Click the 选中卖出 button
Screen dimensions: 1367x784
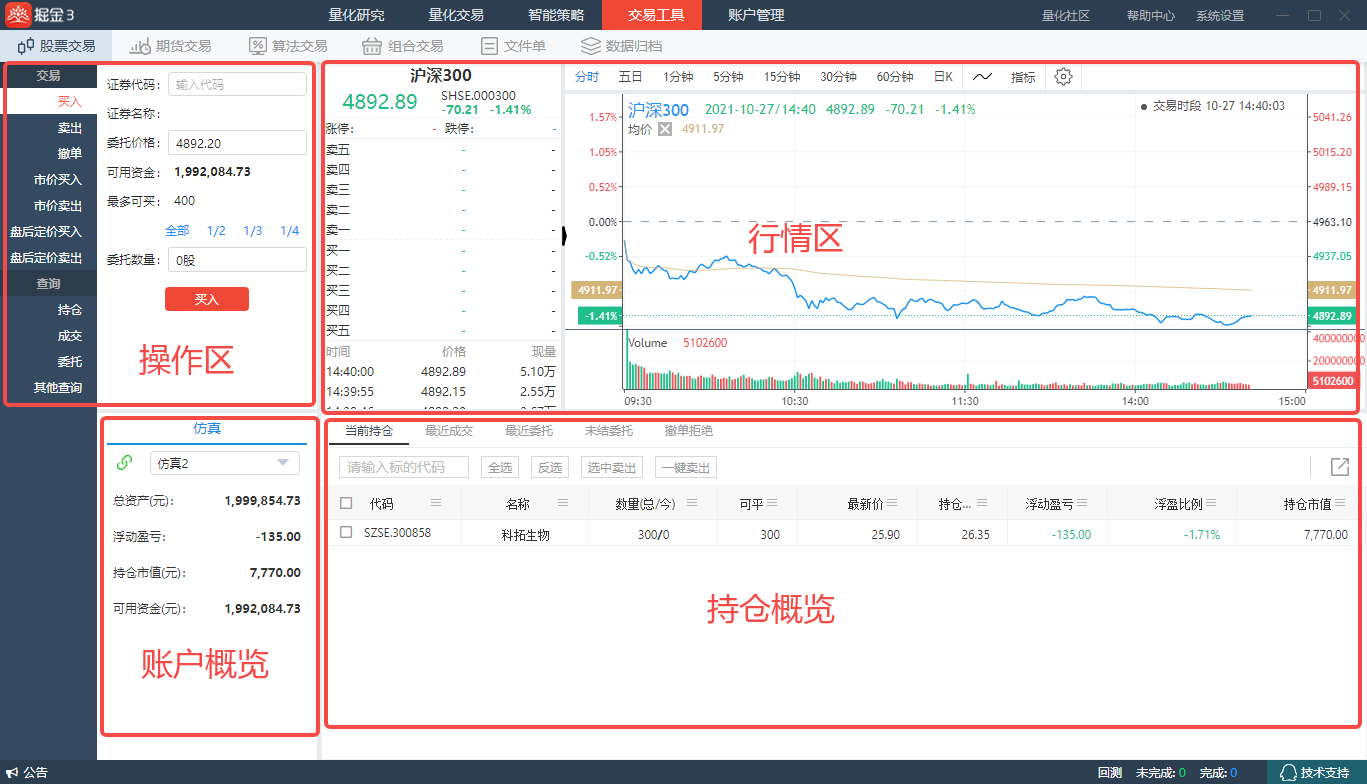612,467
